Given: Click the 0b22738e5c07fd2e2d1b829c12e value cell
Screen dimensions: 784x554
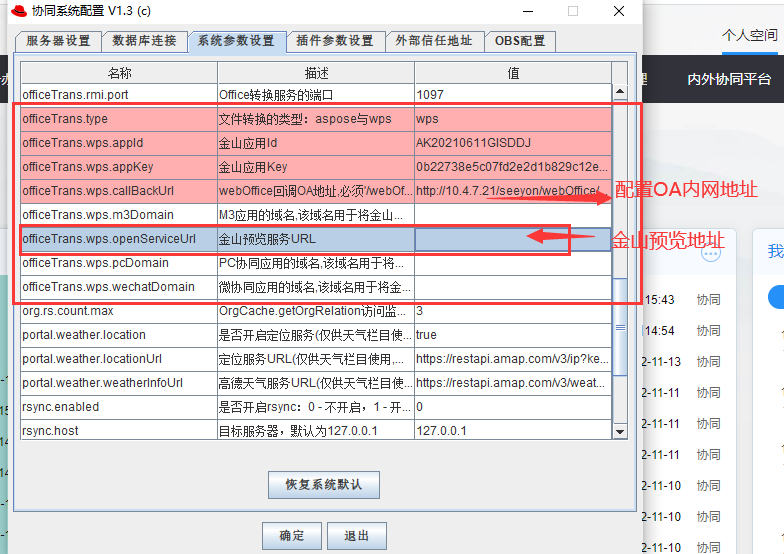Looking at the screenshot, I should click(x=513, y=167).
